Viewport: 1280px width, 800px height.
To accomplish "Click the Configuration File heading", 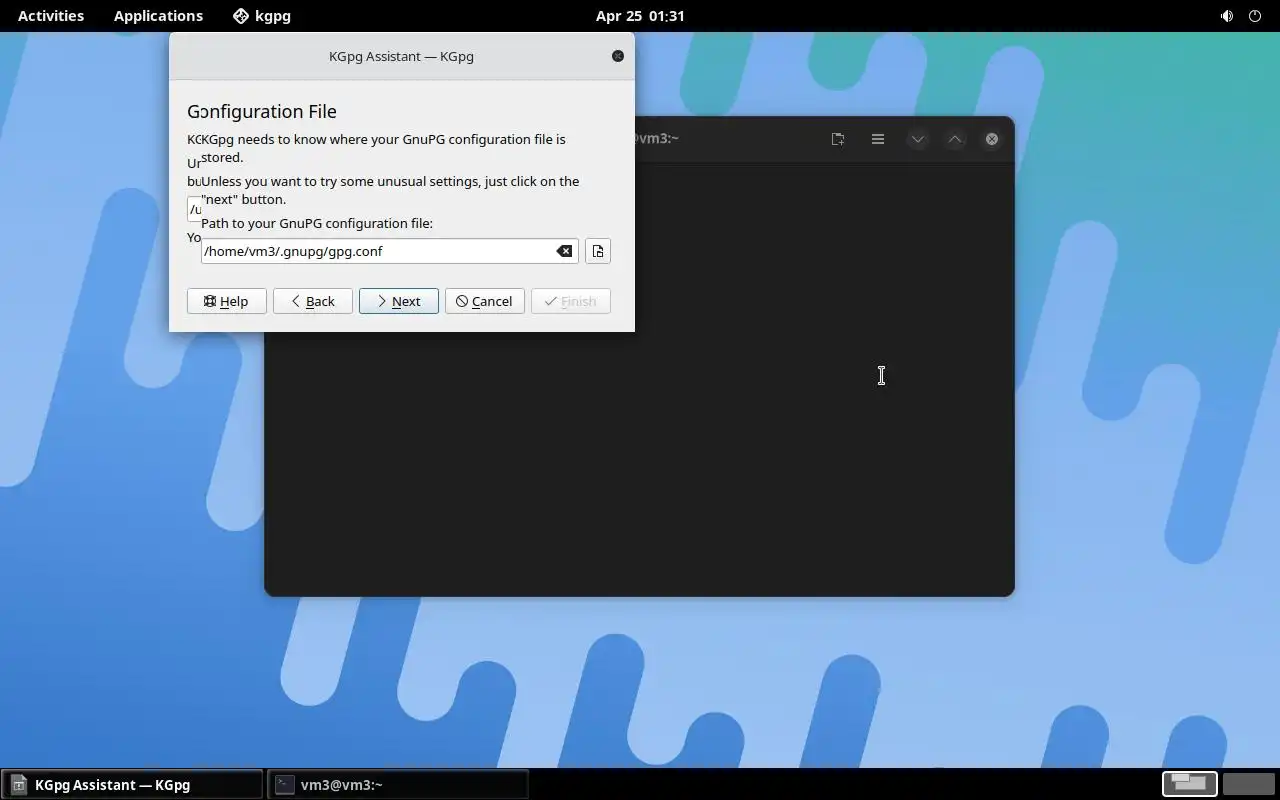I will pyautogui.click(x=262, y=111).
